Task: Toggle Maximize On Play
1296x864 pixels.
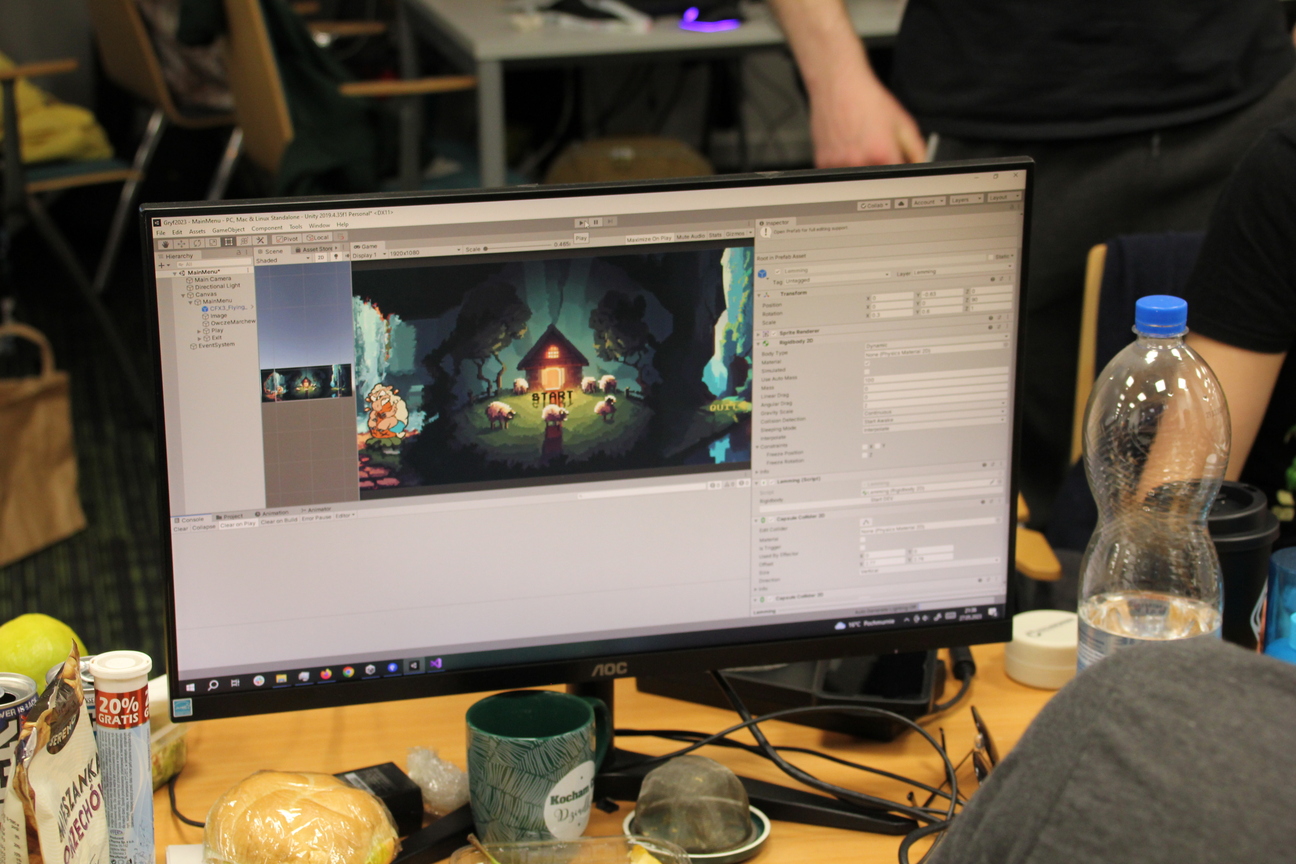Action: 649,239
